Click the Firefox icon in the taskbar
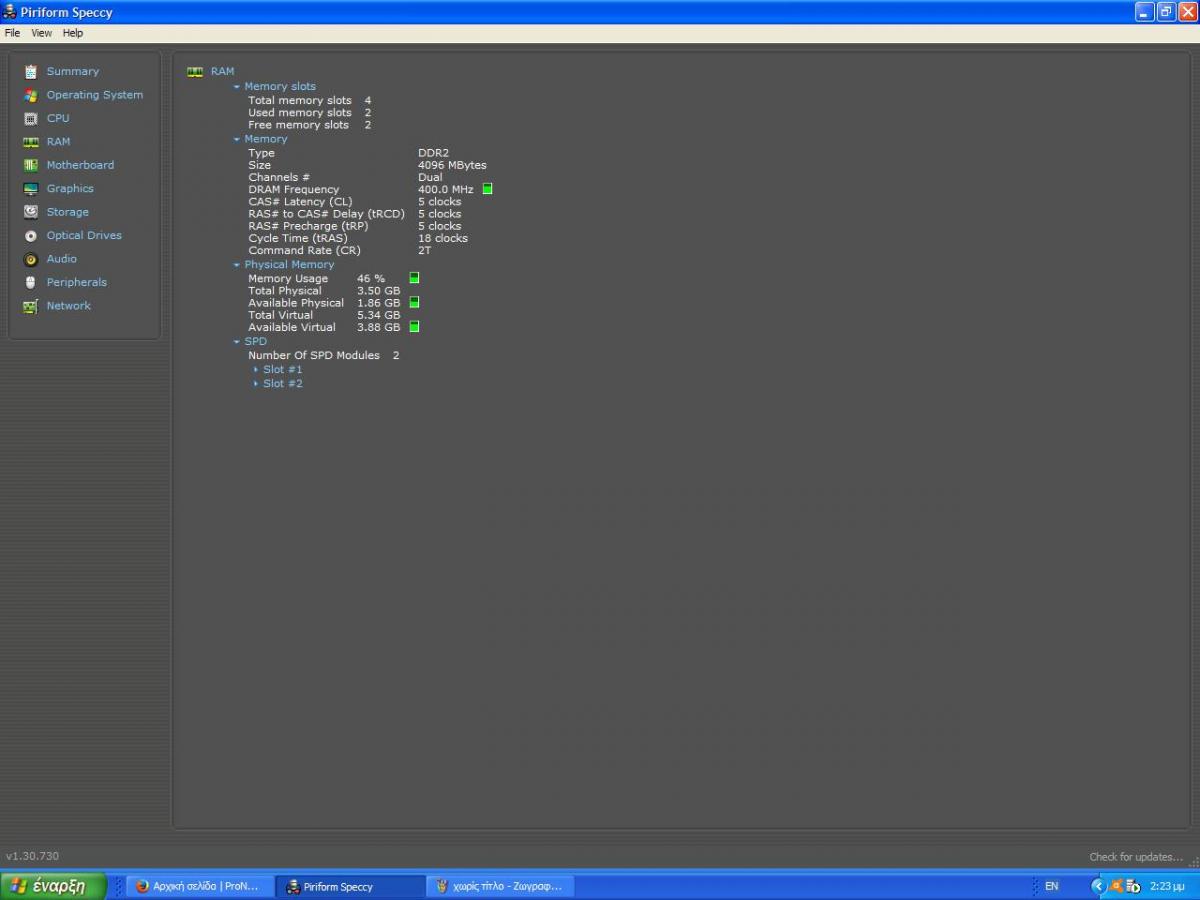Screen dimensions: 1200x900 [142, 886]
